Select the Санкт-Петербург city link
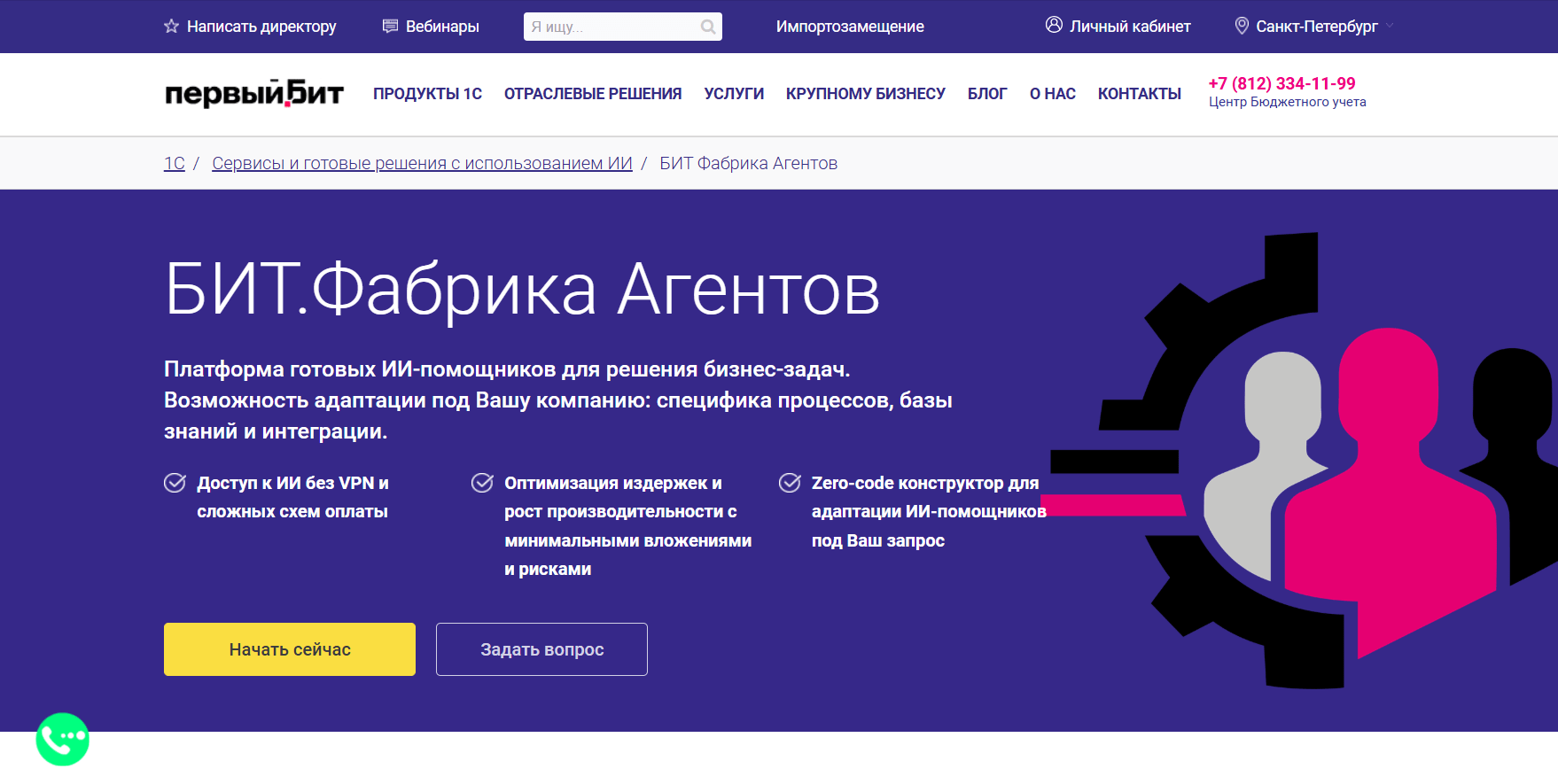 1317,27
